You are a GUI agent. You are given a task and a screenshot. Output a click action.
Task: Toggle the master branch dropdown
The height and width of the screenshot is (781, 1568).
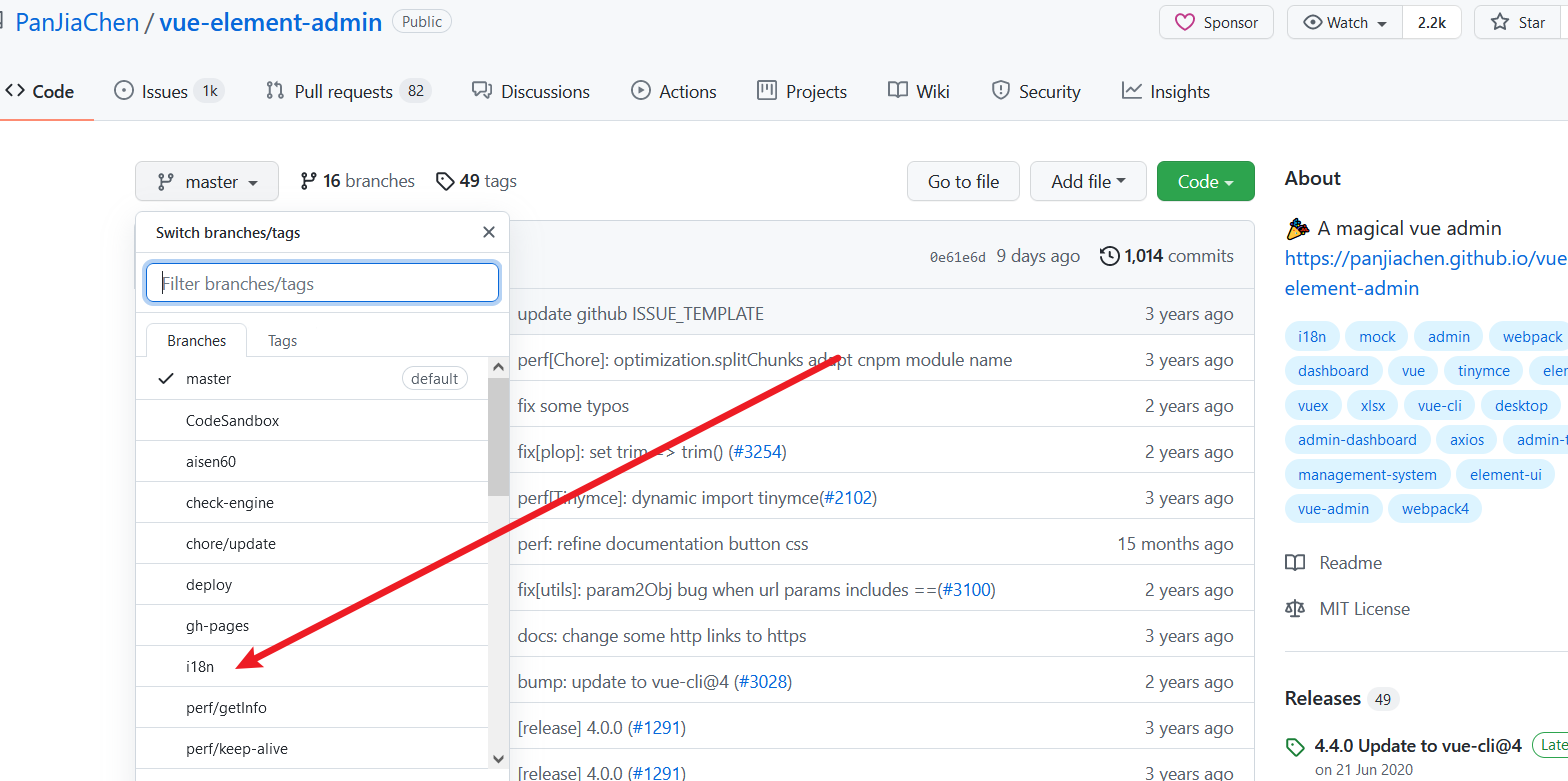pos(207,181)
